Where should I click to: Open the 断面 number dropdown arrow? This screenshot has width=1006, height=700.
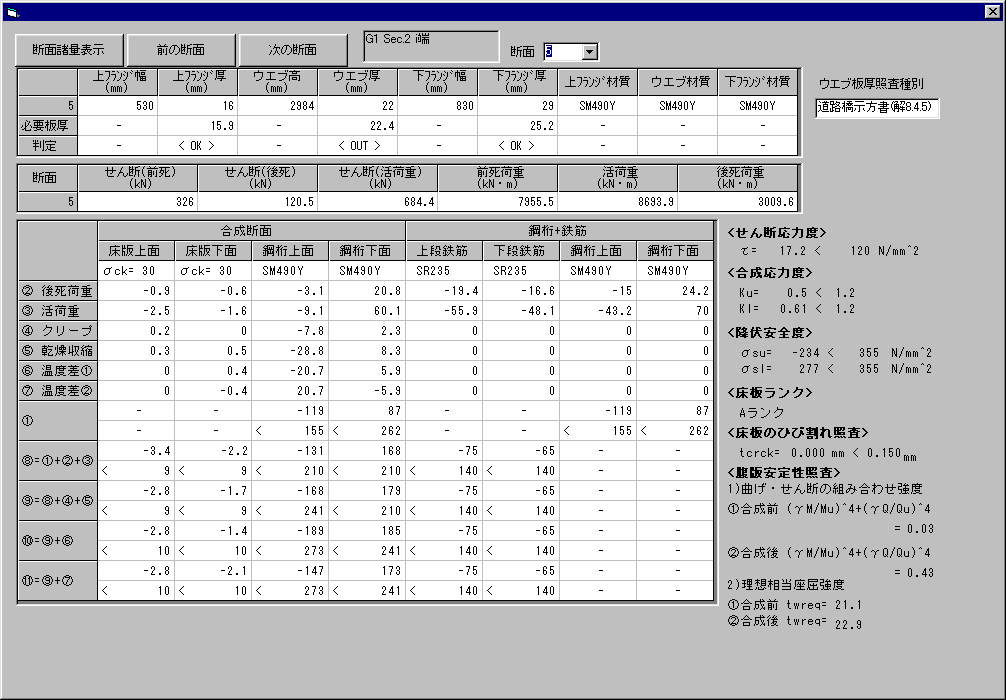coord(589,51)
